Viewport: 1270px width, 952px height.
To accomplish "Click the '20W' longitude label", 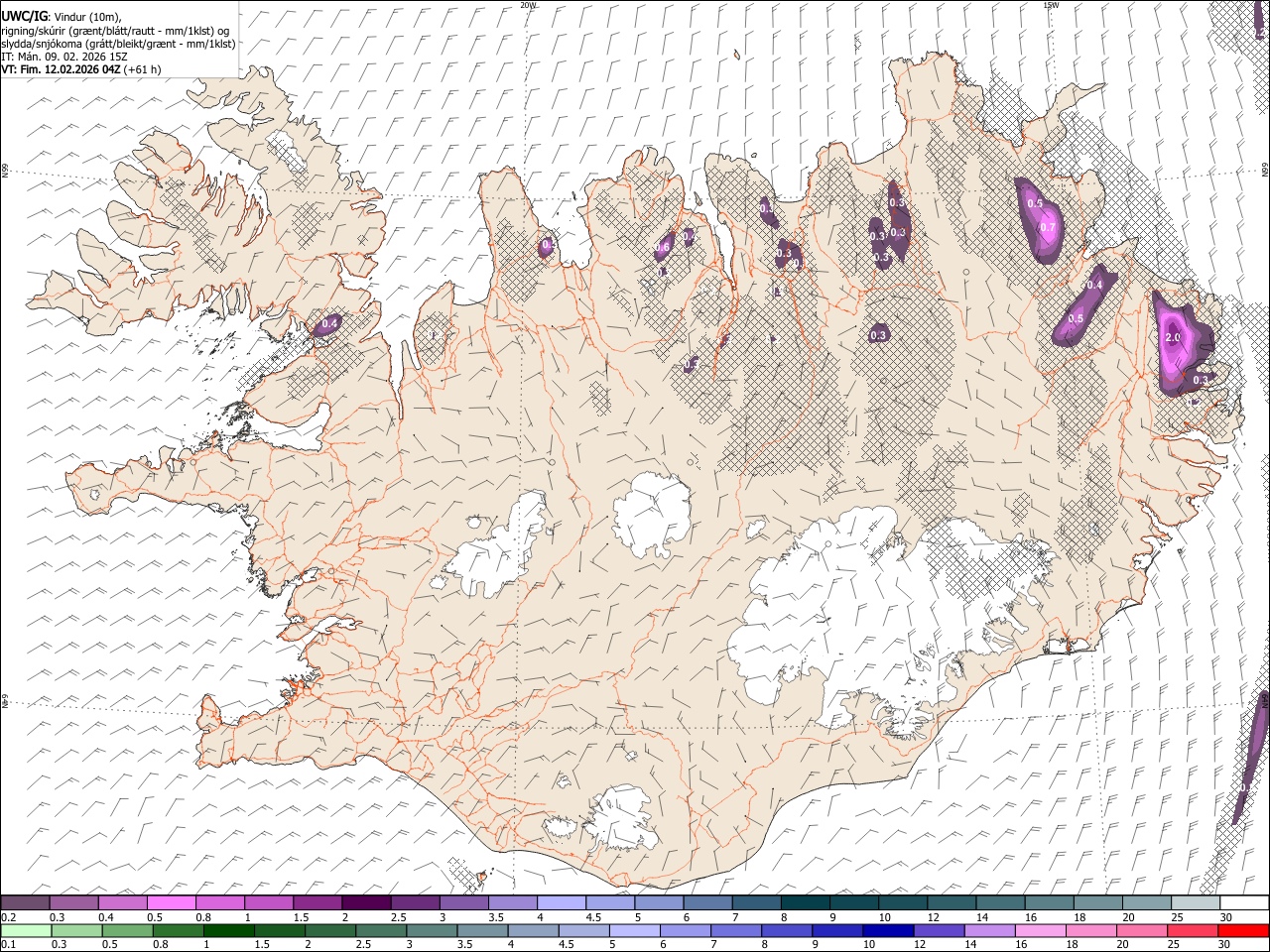I will [x=528, y=5].
